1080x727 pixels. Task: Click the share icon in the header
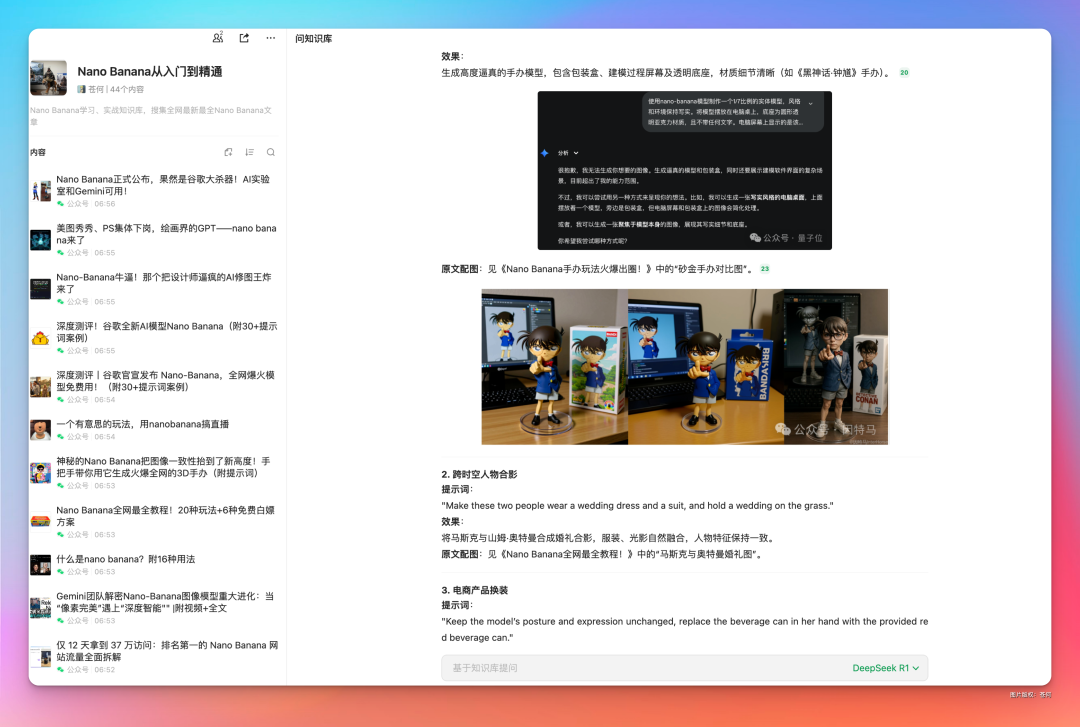pyautogui.click(x=244, y=38)
